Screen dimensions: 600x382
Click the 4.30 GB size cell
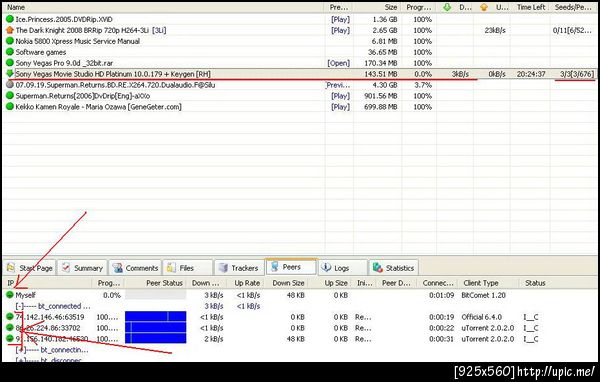click(x=385, y=85)
